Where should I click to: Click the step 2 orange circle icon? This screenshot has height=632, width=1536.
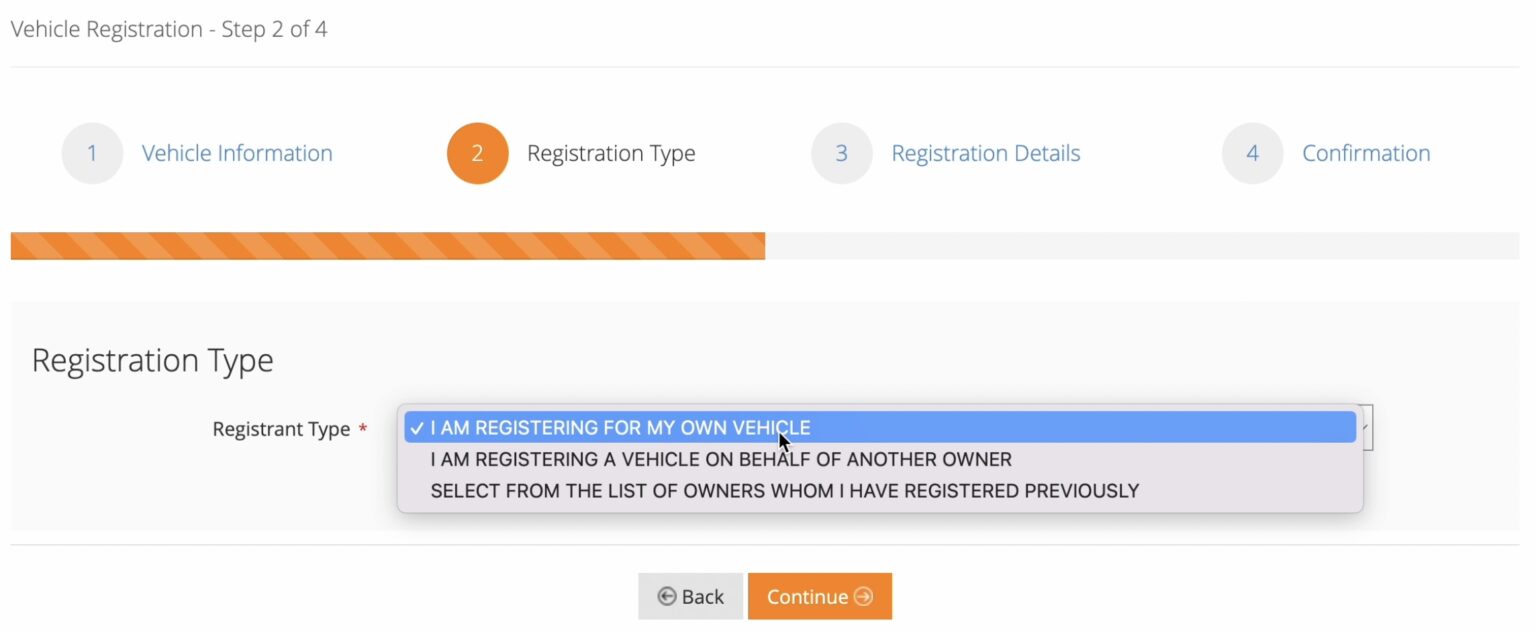pyautogui.click(x=478, y=153)
